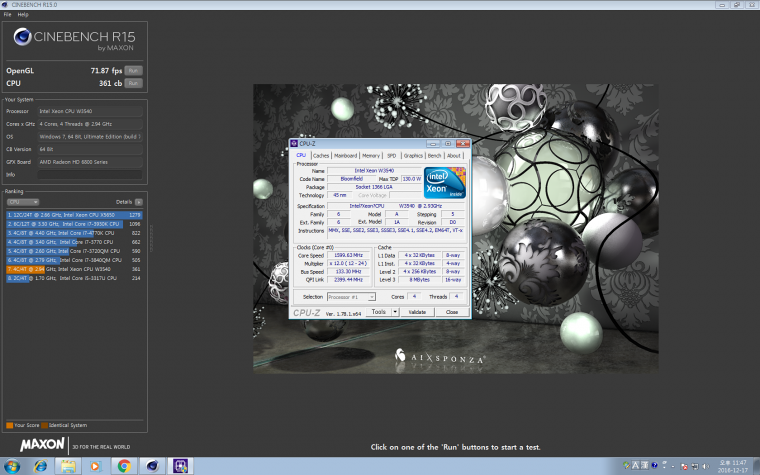Open the CPU-Z Tools dropdown arrow
This screenshot has width=760, height=475.
point(395,312)
